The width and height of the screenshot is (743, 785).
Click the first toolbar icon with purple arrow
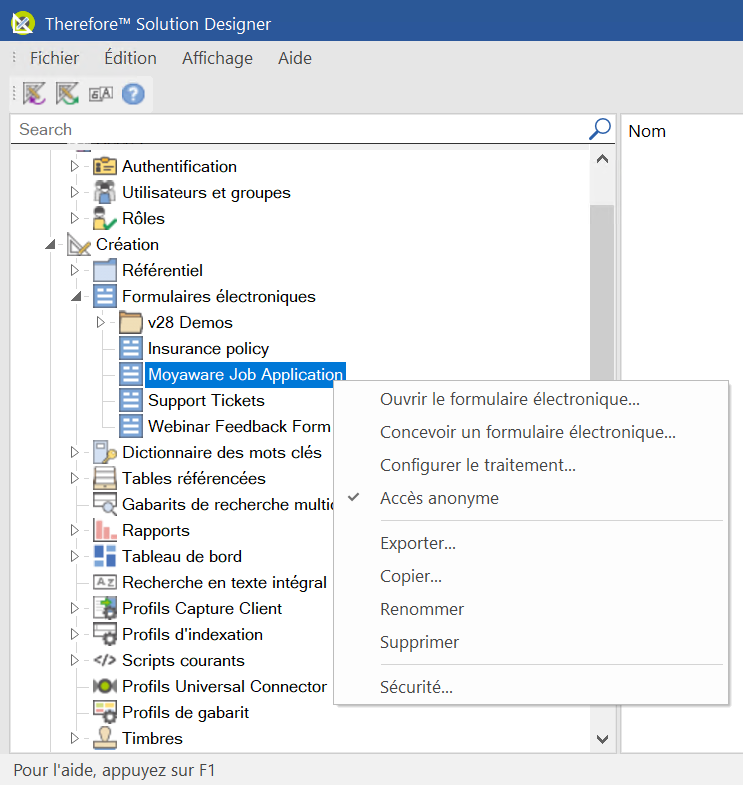pyautogui.click(x=35, y=94)
